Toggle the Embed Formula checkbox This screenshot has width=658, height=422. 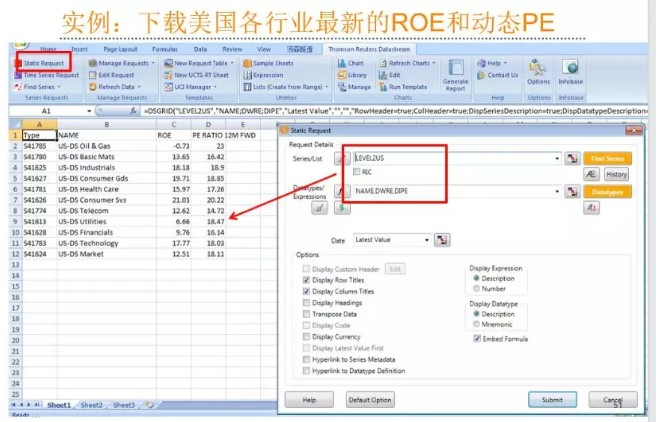(476, 338)
